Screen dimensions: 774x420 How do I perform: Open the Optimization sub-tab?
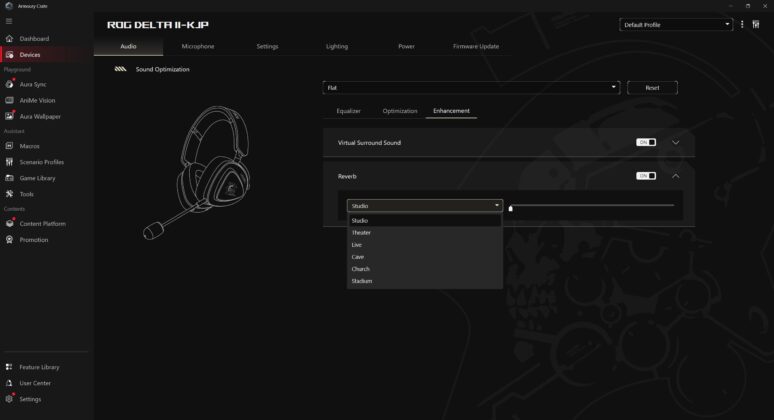[400, 111]
